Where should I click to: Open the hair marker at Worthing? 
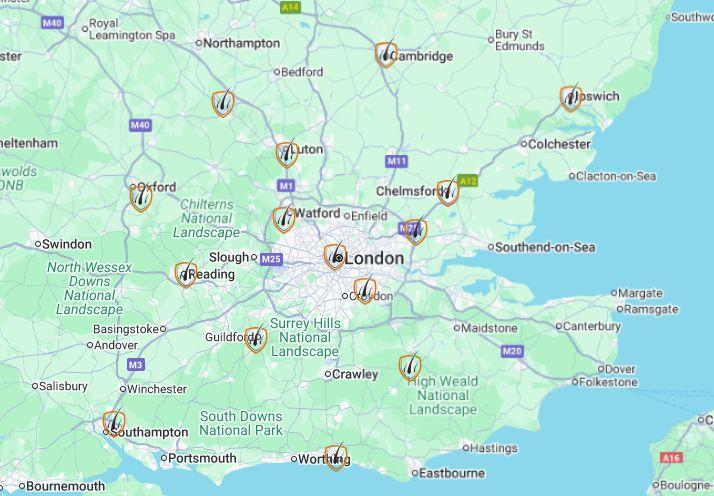(336, 456)
